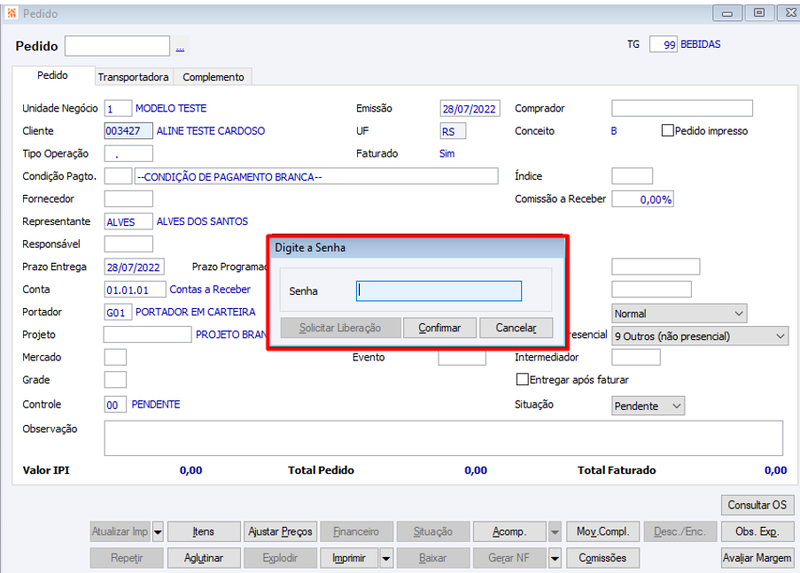Screen dimensions: 800x573
Task: Click the Cancelar button in password dialog
Action: (516, 328)
